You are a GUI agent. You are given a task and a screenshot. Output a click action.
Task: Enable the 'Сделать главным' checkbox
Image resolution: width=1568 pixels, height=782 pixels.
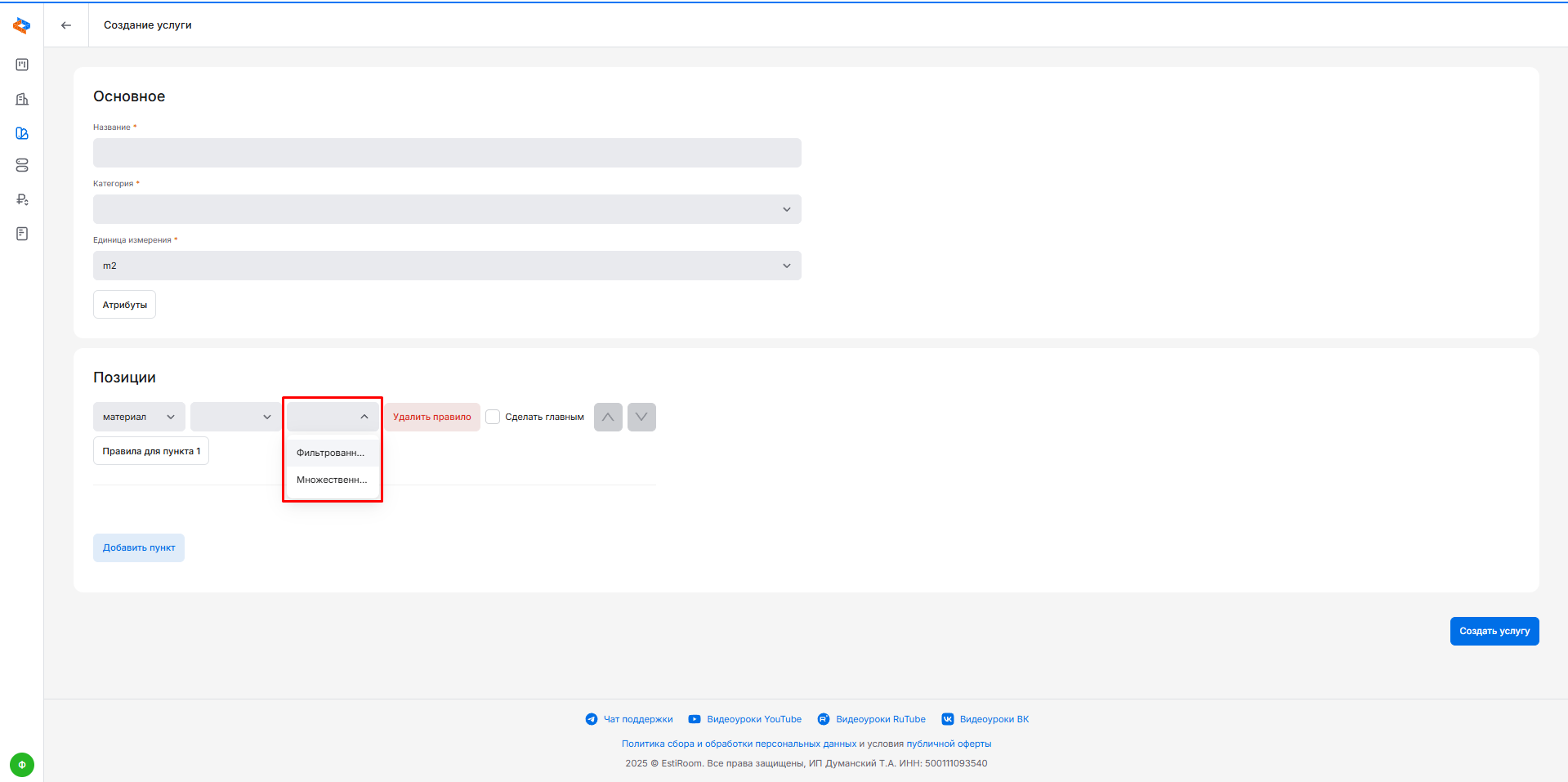pos(493,417)
